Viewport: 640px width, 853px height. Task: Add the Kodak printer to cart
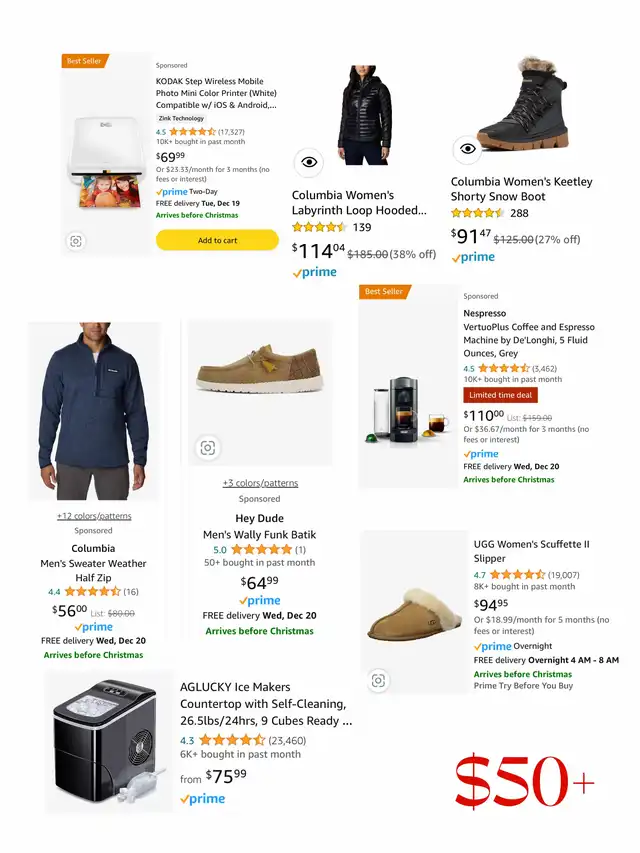pos(217,240)
